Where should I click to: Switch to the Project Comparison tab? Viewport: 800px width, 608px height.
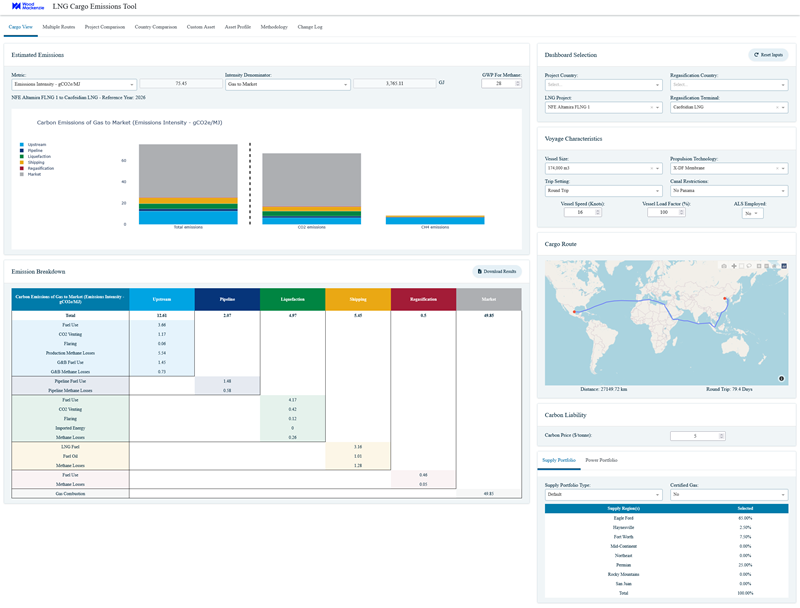pyautogui.click(x=105, y=27)
